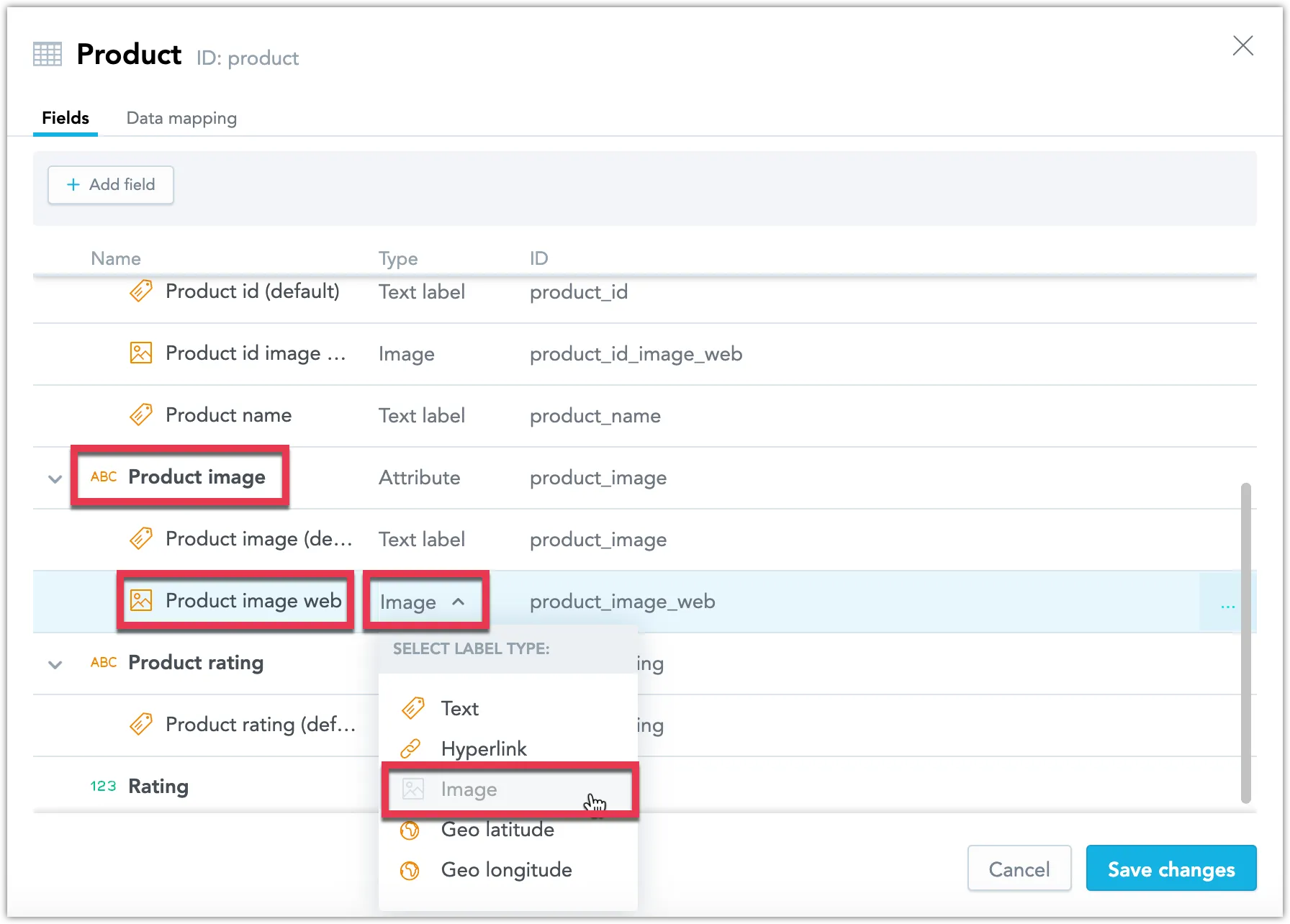Select Geo latitude label type

coord(497,830)
